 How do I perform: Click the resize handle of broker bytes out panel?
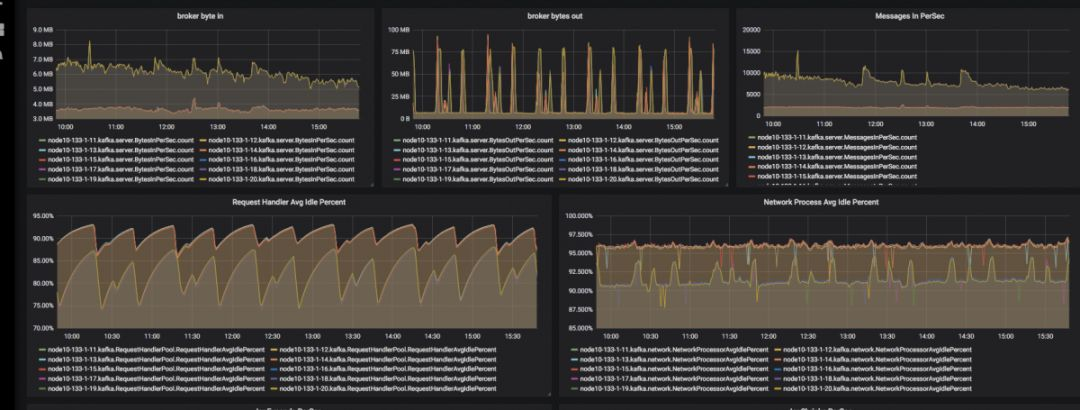click(x=726, y=184)
